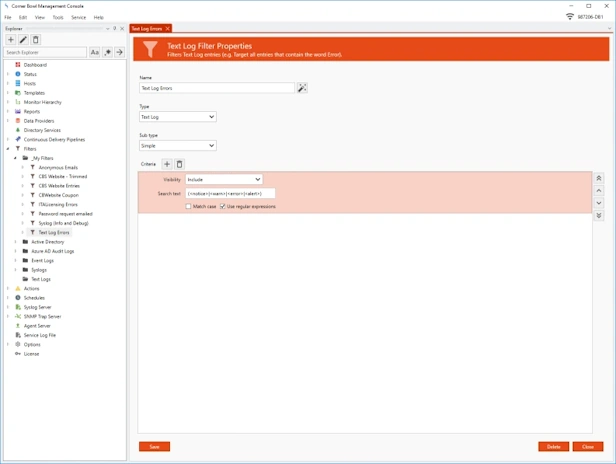This screenshot has width=616, height=464.
Task: Add a new criteria with plus icon
Action: 167,164
